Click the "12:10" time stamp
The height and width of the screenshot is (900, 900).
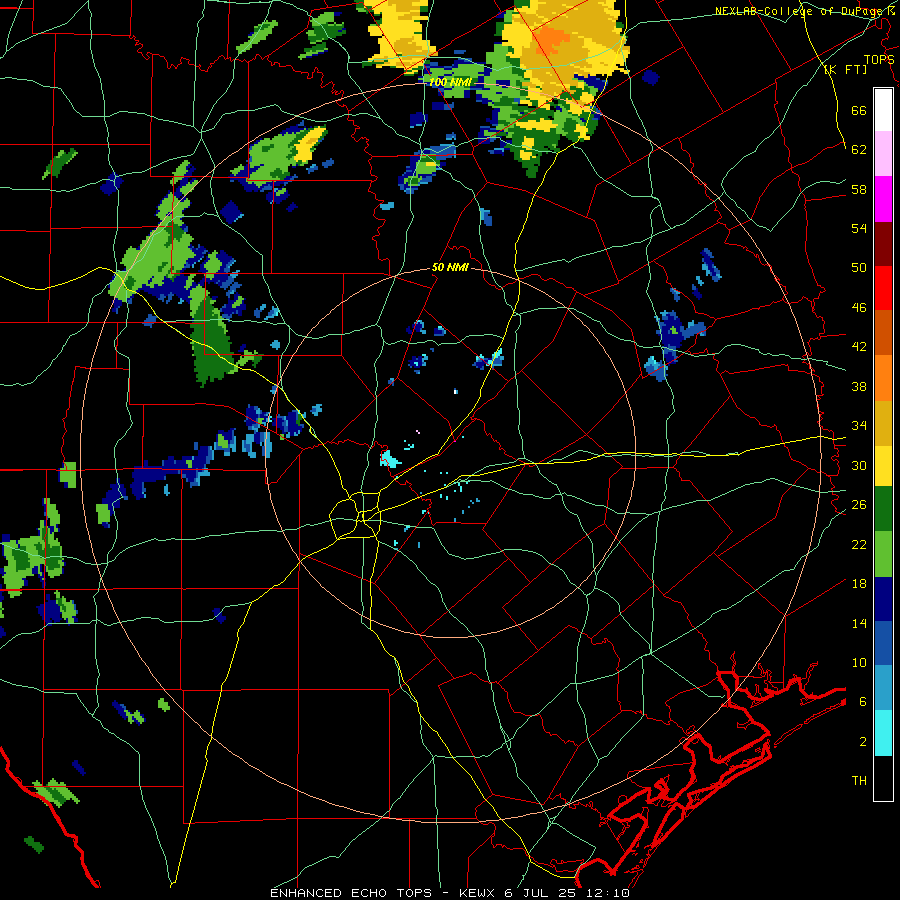coord(608,893)
